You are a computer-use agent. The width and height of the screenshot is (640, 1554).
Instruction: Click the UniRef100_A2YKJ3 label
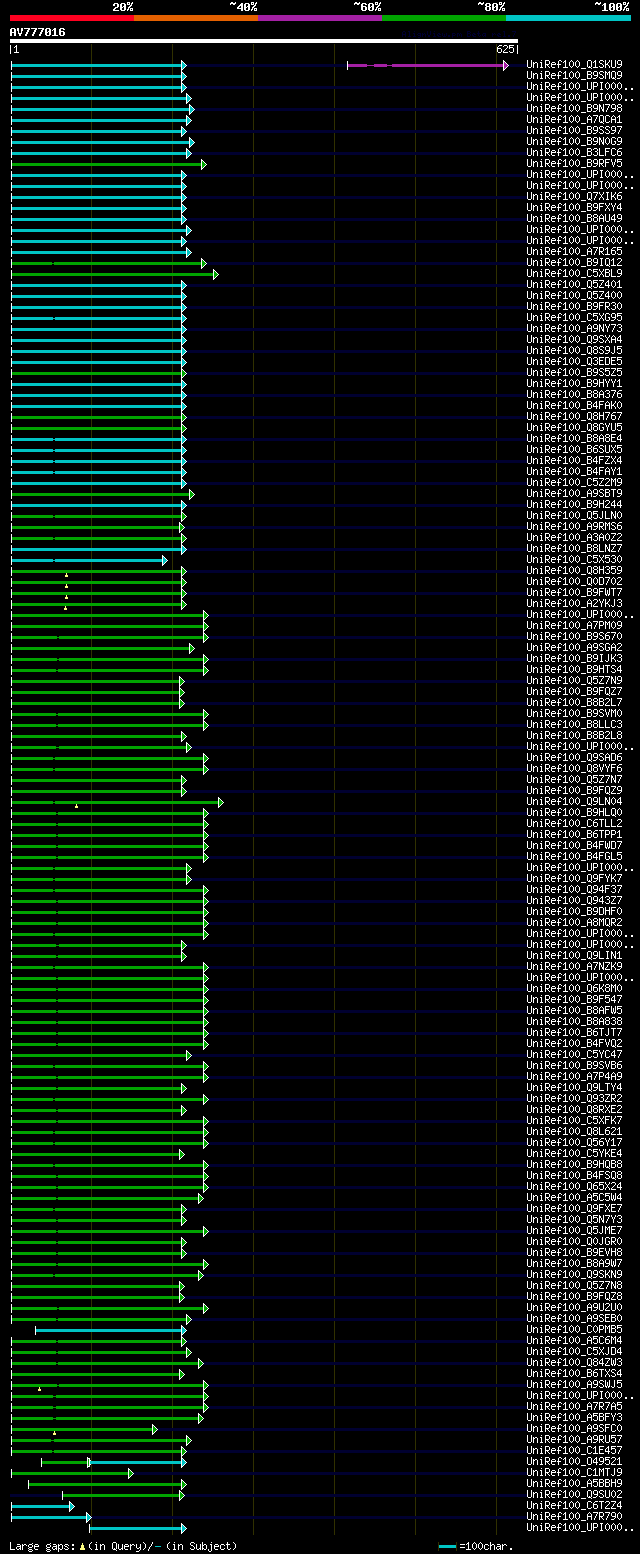pos(574,603)
